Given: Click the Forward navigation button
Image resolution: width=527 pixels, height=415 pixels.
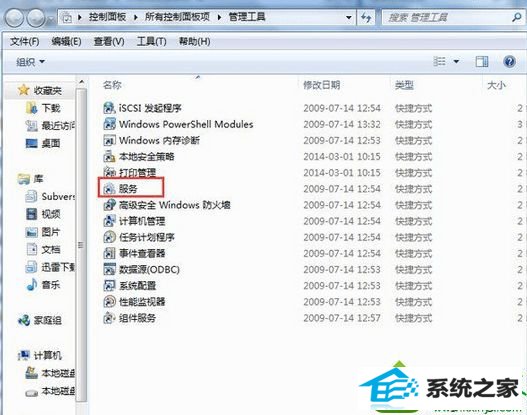Looking at the screenshot, I should [x=35, y=17].
